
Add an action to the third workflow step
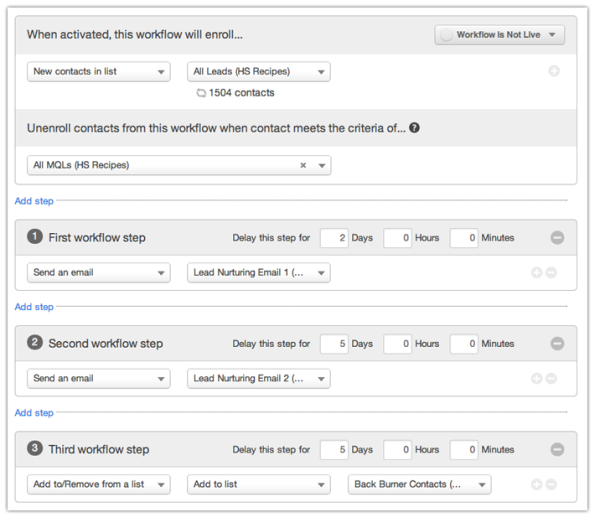point(537,485)
